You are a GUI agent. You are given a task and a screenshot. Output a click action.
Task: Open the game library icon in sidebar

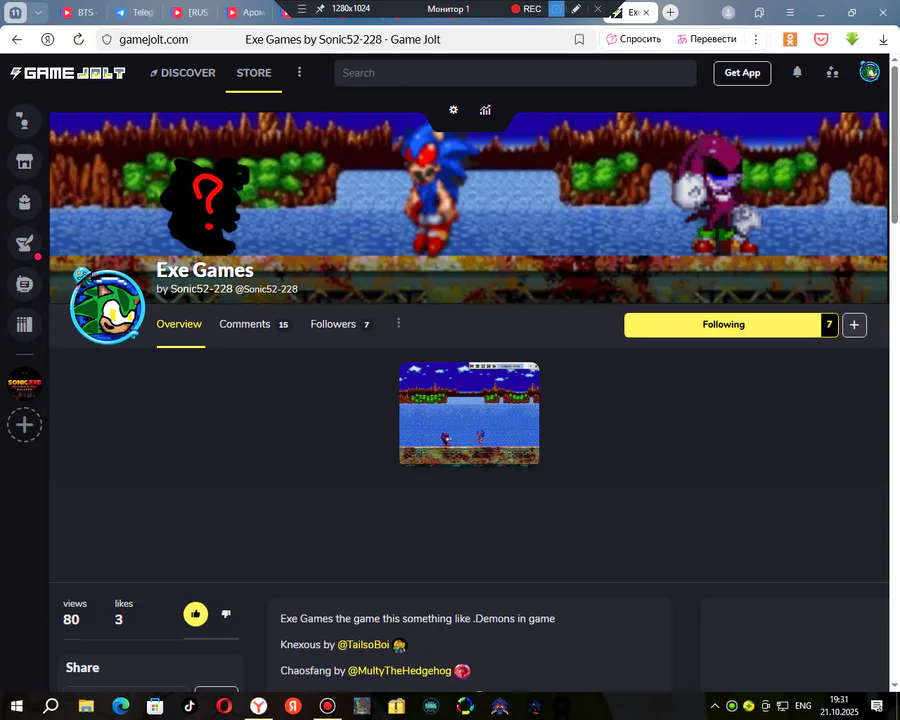pos(24,325)
